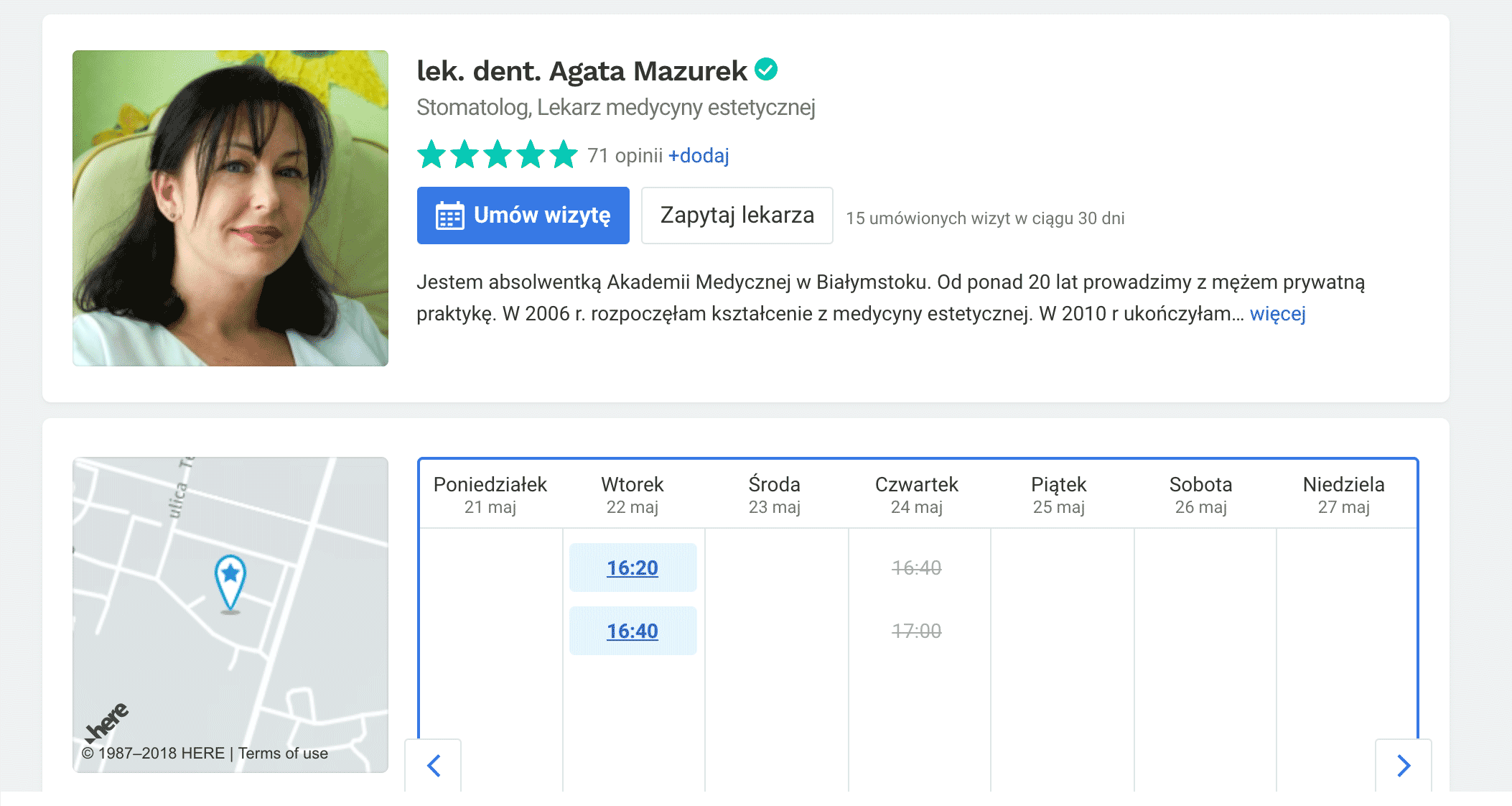The height and width of the screenshot is (806, 1512).
Task: Click the Niedziela 27 maj column header
Action: pos(1344,495)
